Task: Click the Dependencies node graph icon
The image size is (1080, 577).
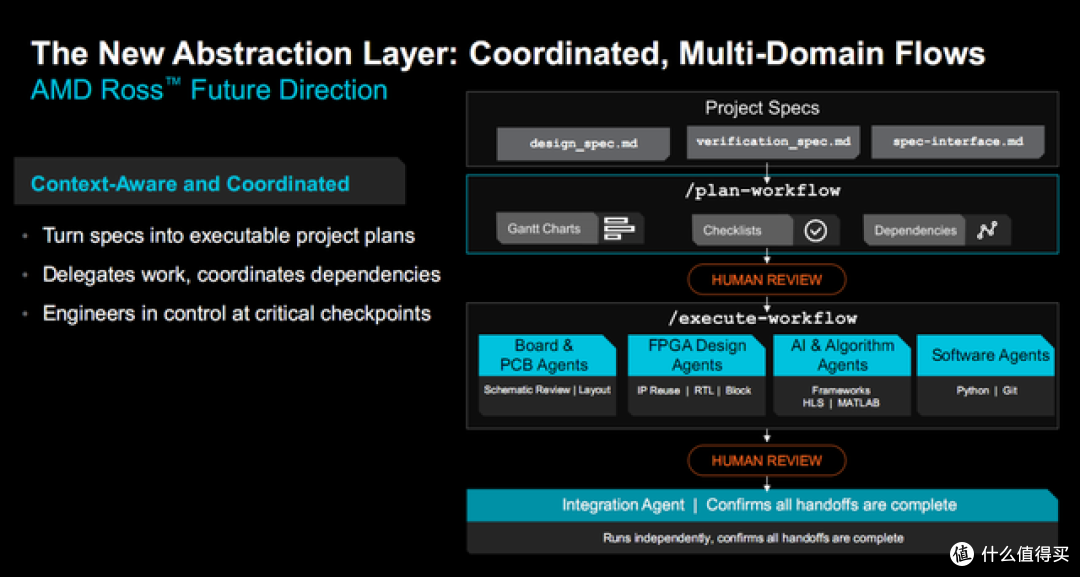Action: [986, 231]
